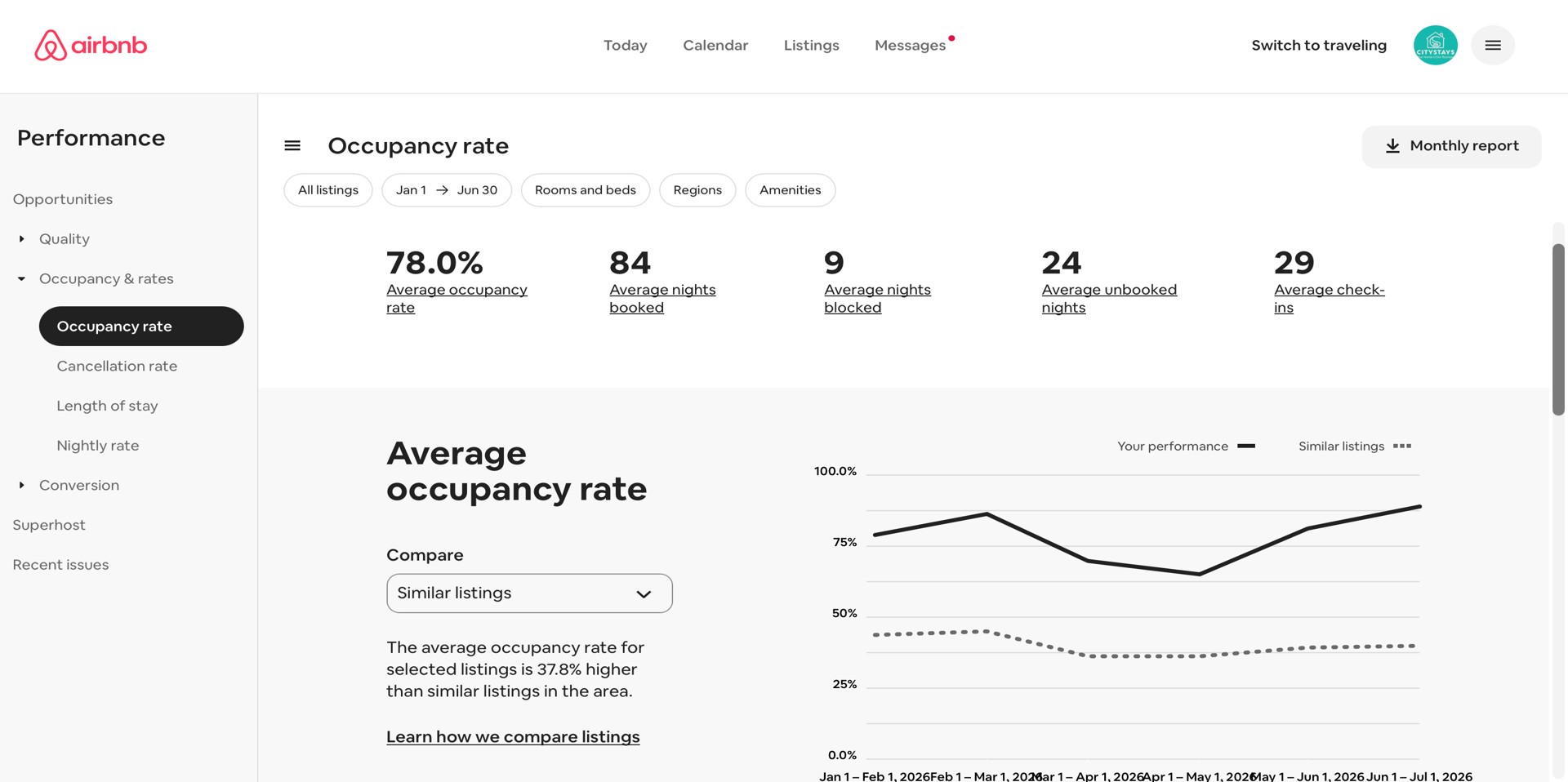This screenshot has width=1568, height=782.
Task: Select Length of stay in the sidebar
Action: (107, 406)
